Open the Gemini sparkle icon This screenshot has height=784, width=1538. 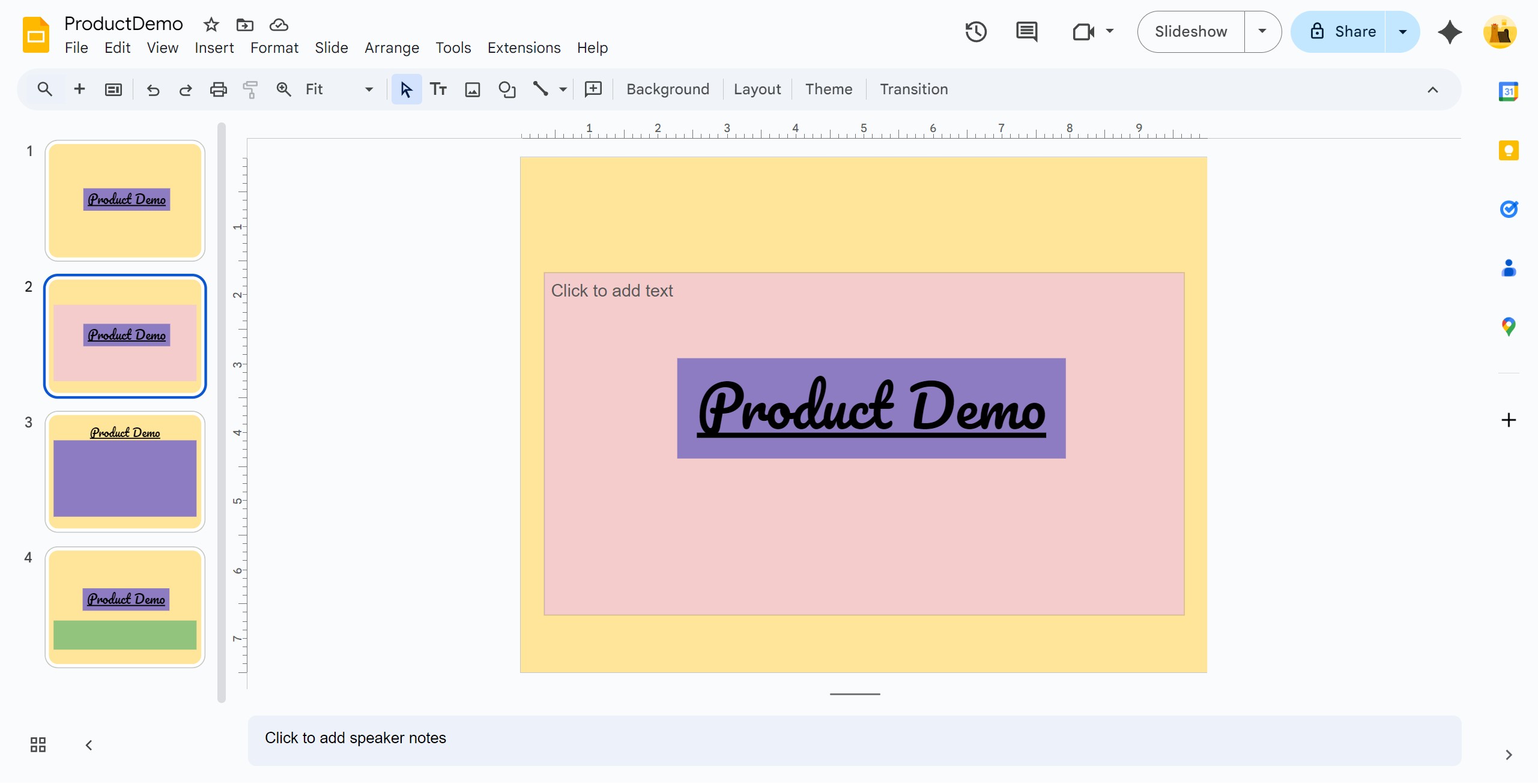point(1450,31)
